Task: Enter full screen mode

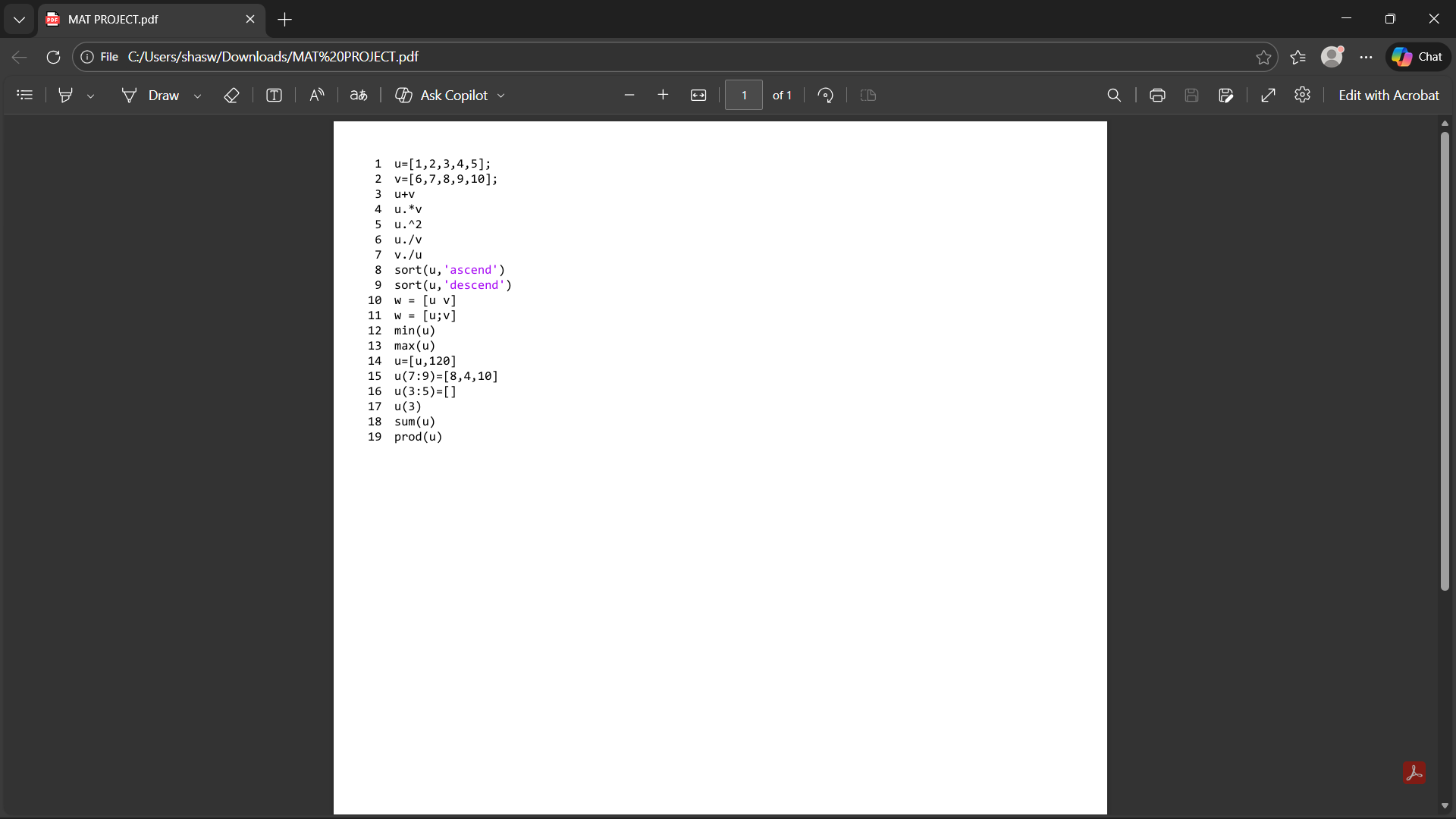Action: tap(1269, 95)
